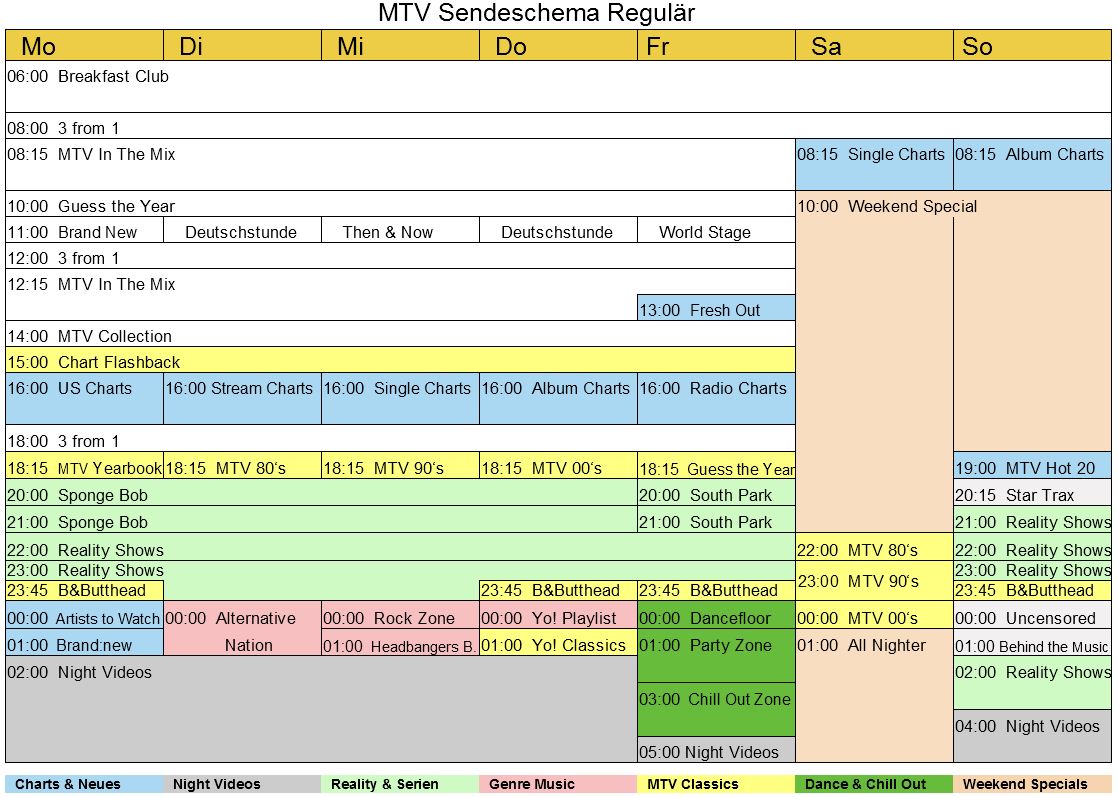
Task: Click the Mo column header
Action: coord(85,46)
